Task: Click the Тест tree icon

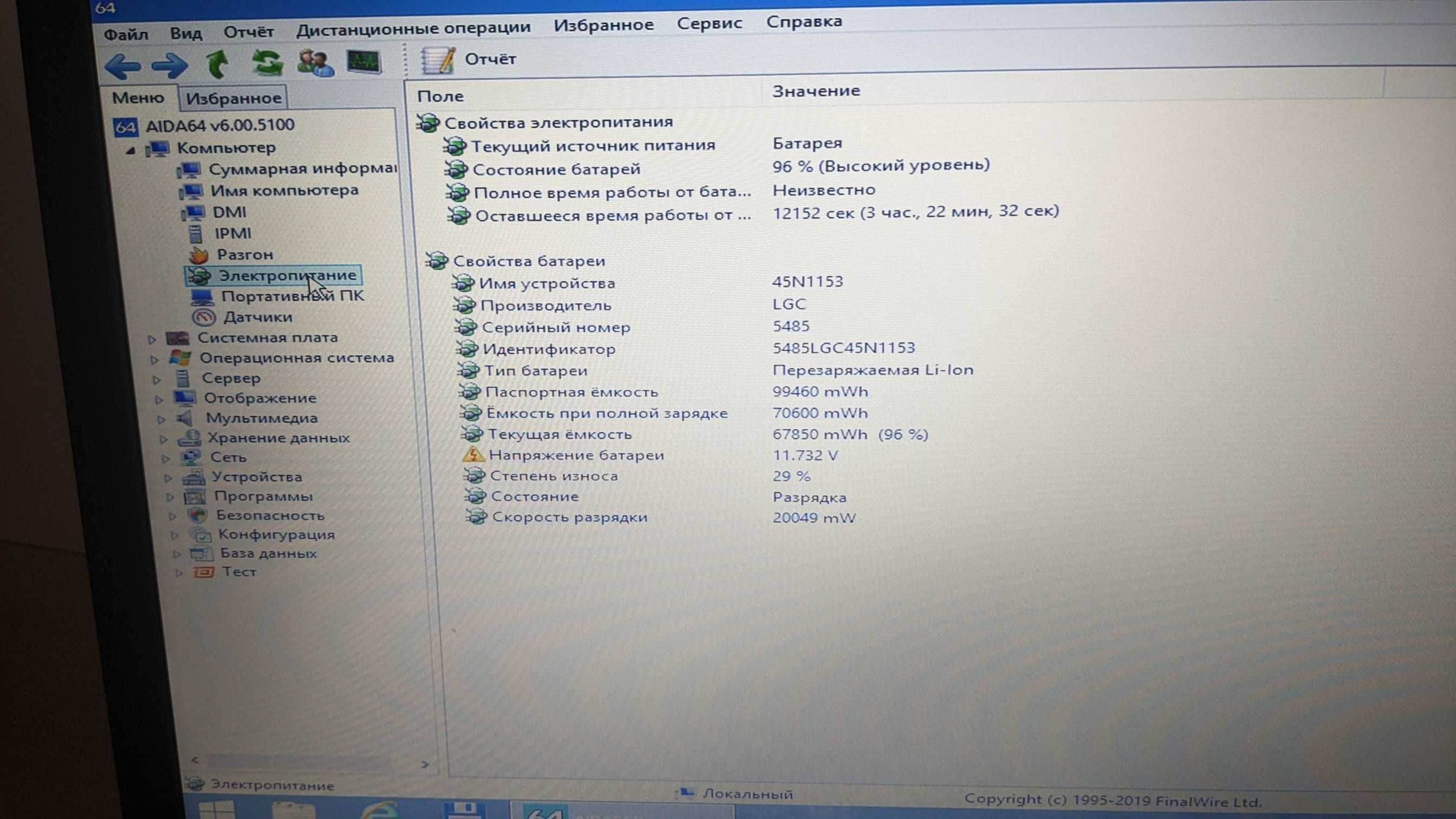Action: tap(204, 572)
